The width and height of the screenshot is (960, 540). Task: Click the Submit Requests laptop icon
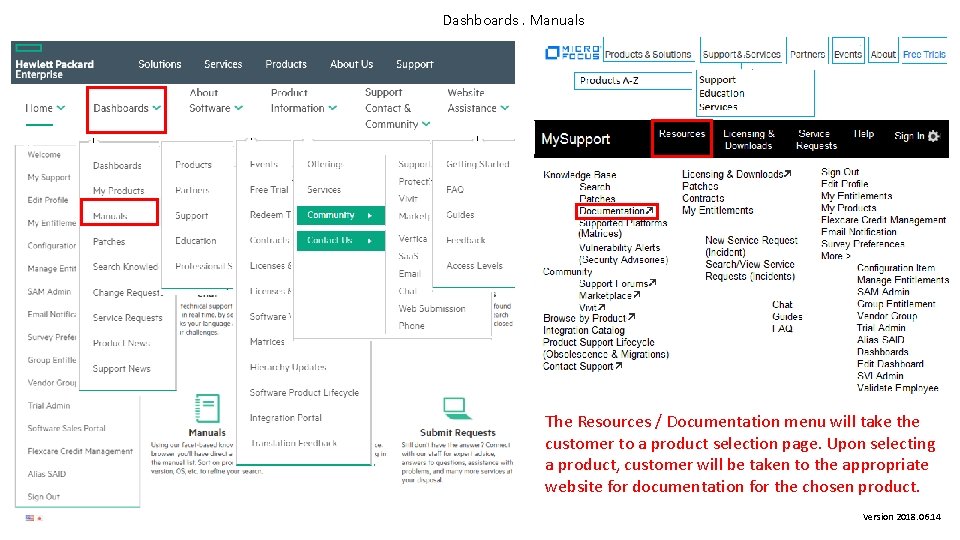tap(456, 407)
